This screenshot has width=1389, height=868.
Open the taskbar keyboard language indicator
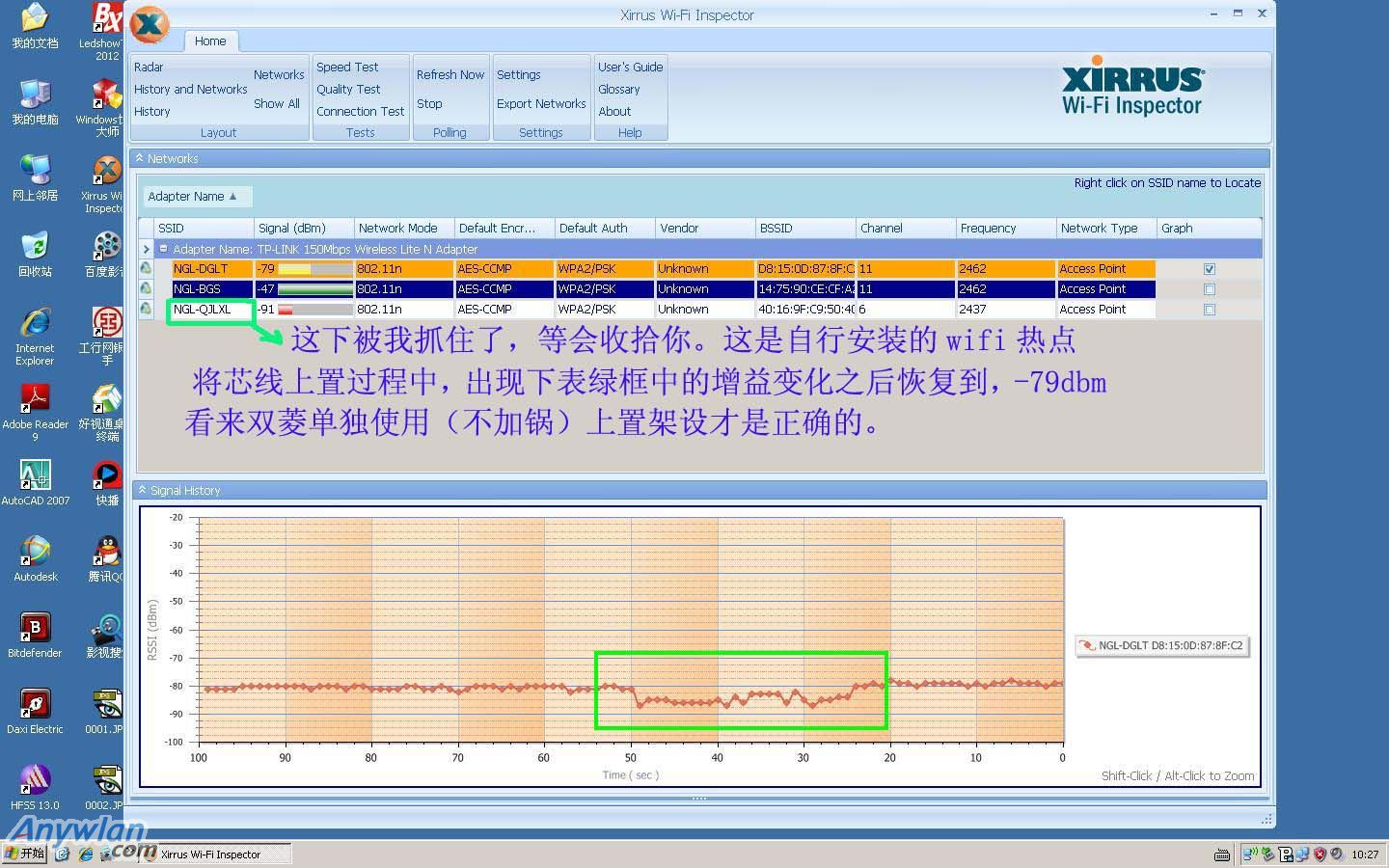click(x=1221, y=854)
